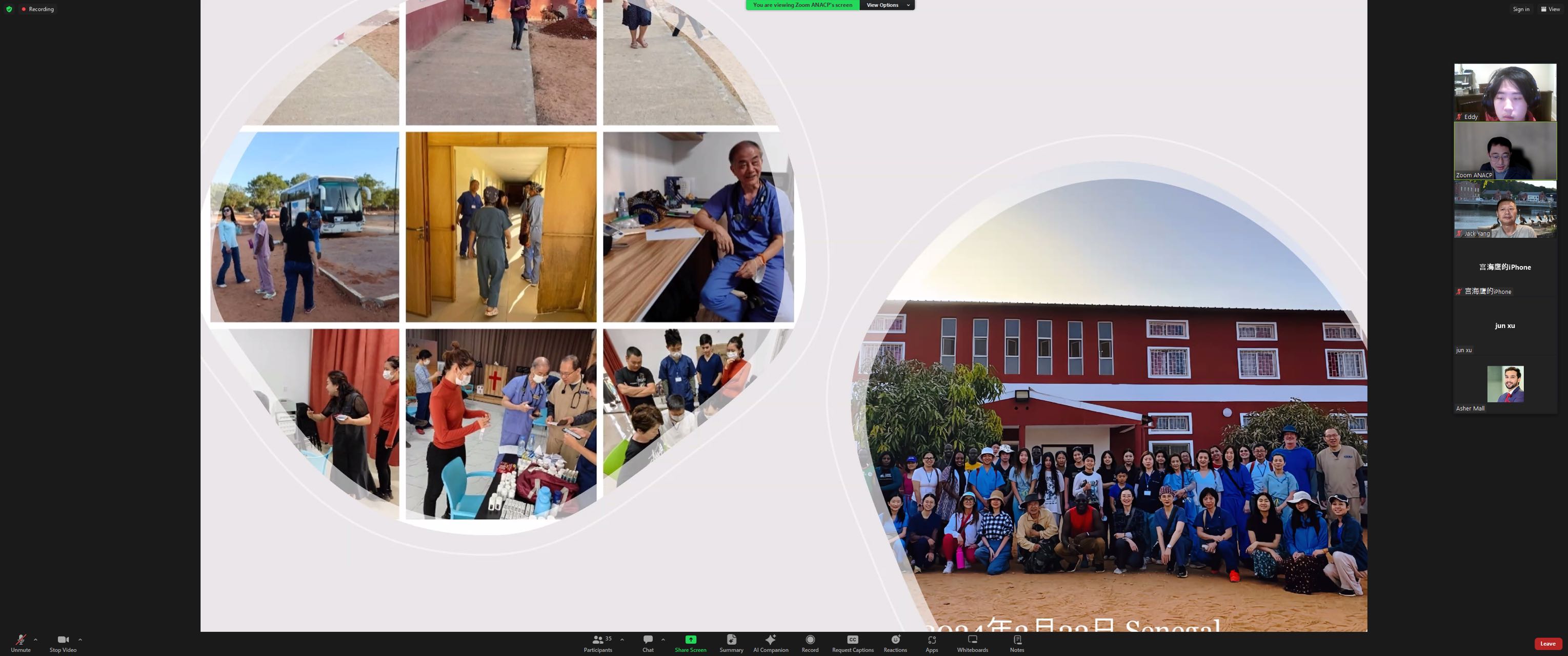Viewport: 1568px width, 656px height.
Task: Click the green encryption shield icon
Action: tap(9, 9)
